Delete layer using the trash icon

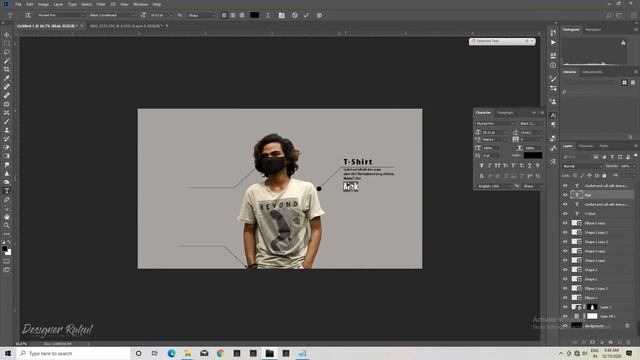pyautogui.click(x=629, y=342)
